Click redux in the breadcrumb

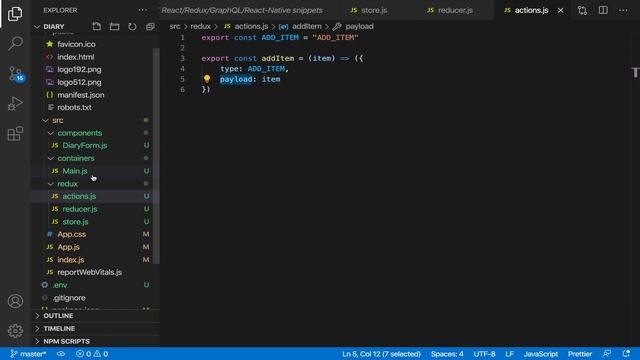[200, 27]
